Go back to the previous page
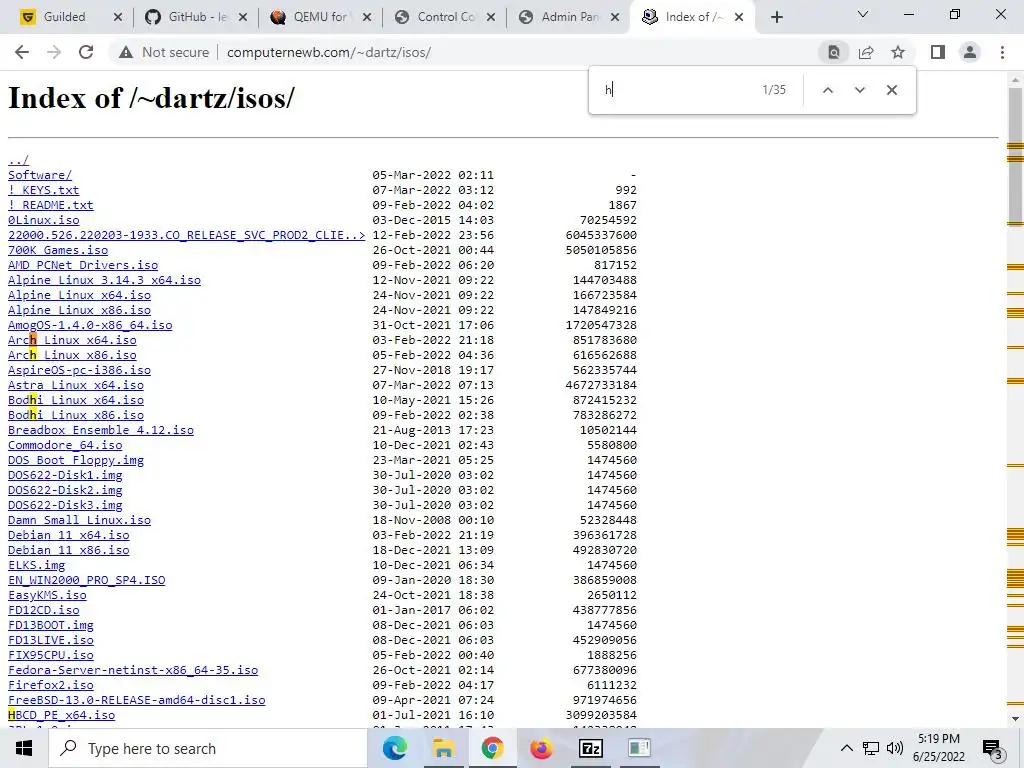 tap(22, 52)
